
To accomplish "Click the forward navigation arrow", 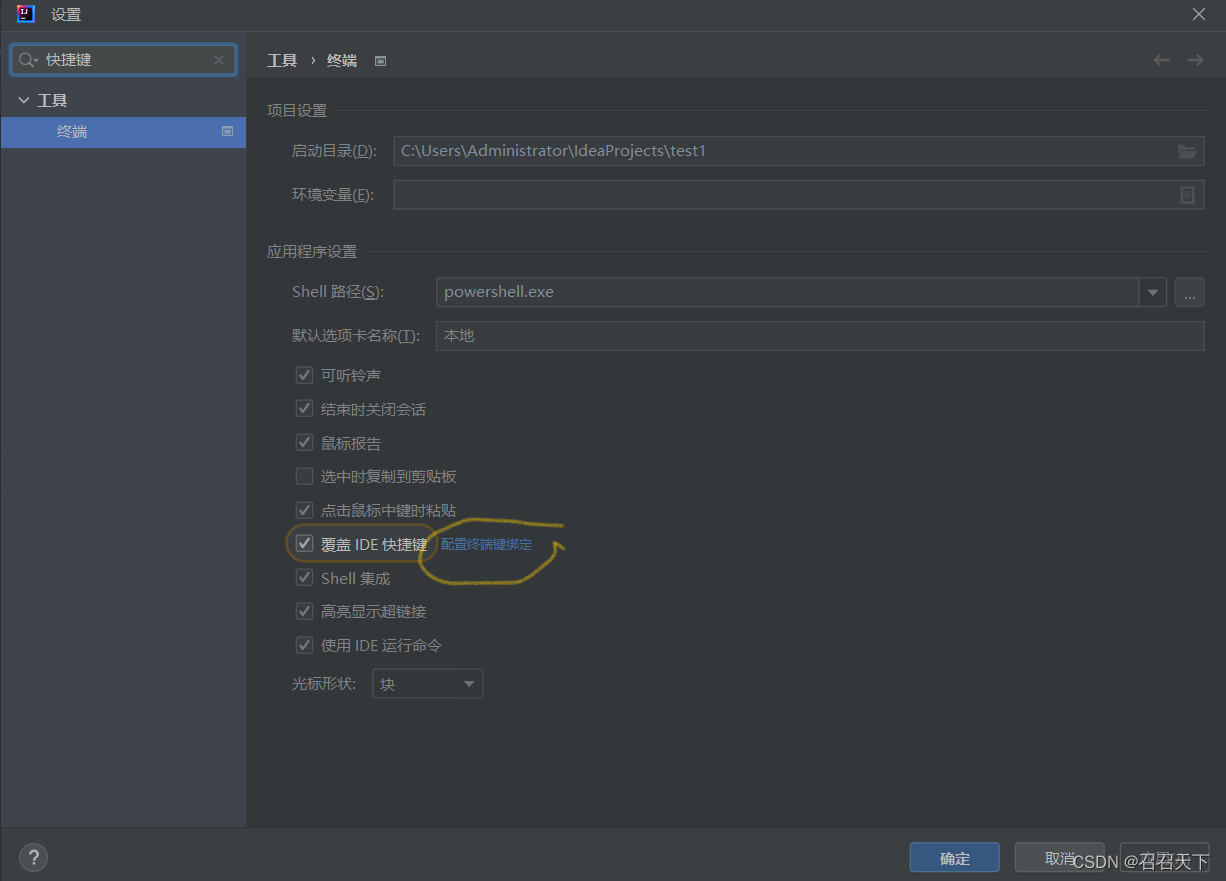I will point(1195,60).
